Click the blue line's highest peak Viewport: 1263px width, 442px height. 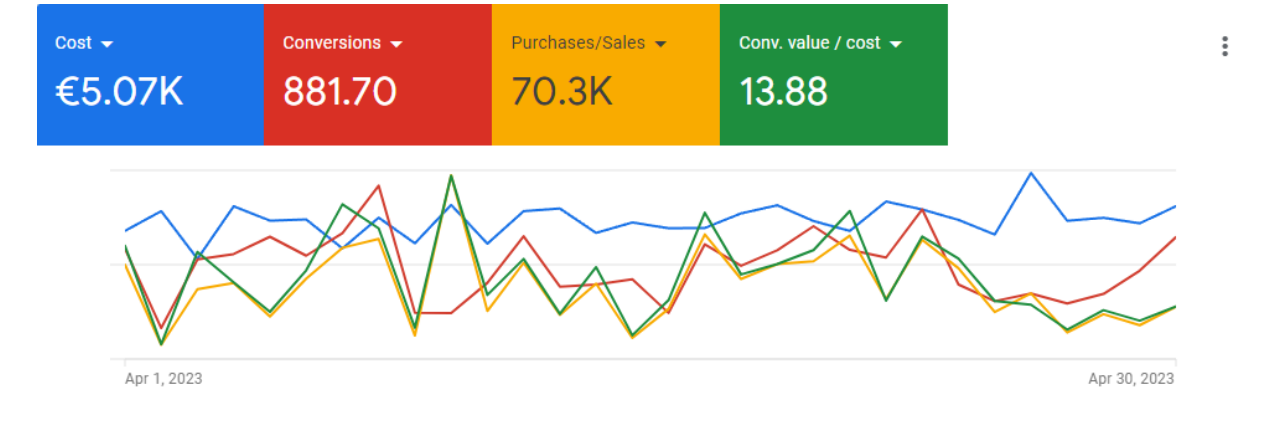point(1031,173)
